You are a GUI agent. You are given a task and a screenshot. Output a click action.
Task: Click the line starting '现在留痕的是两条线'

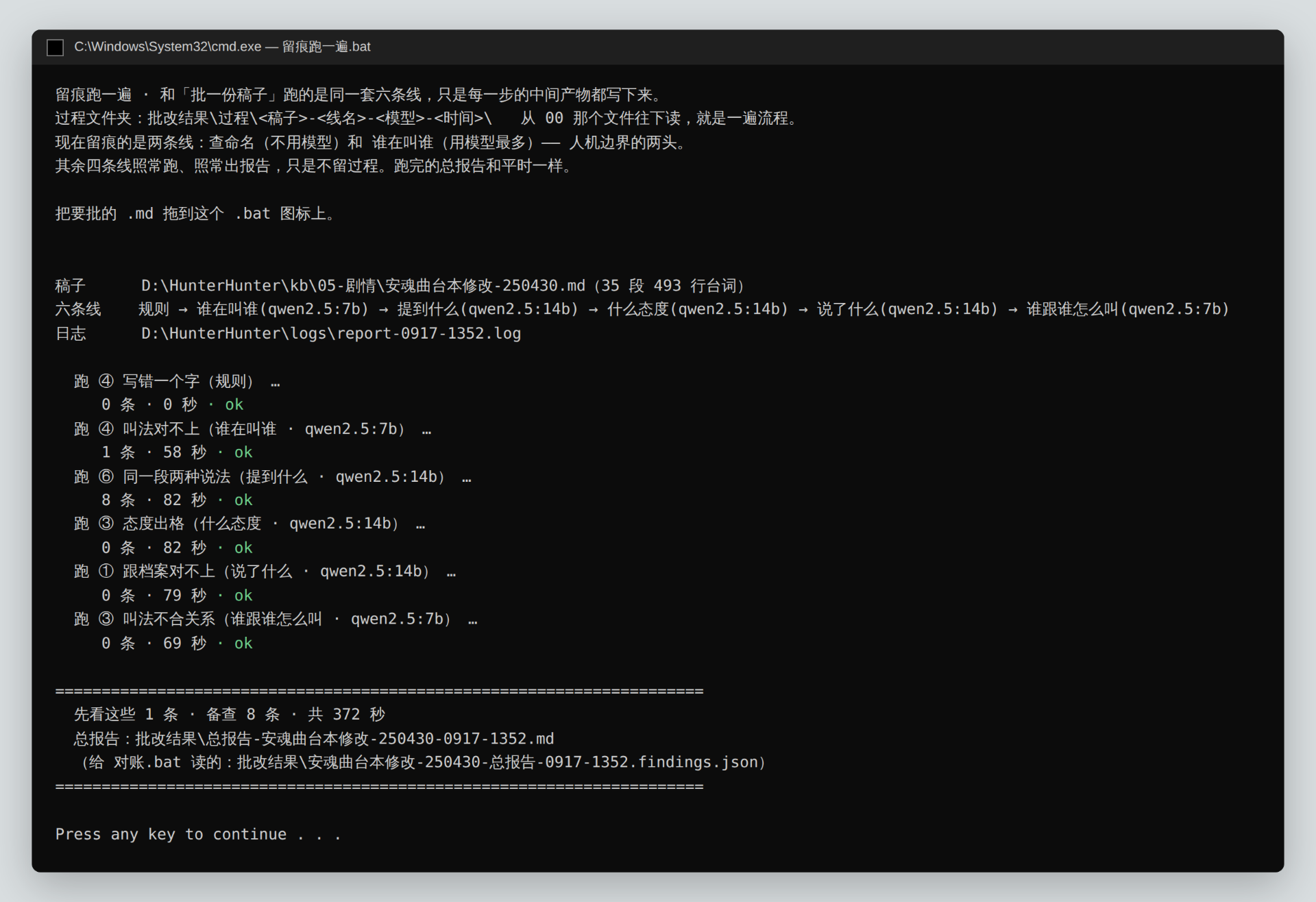pyautogui.click(x=371, y=143)
